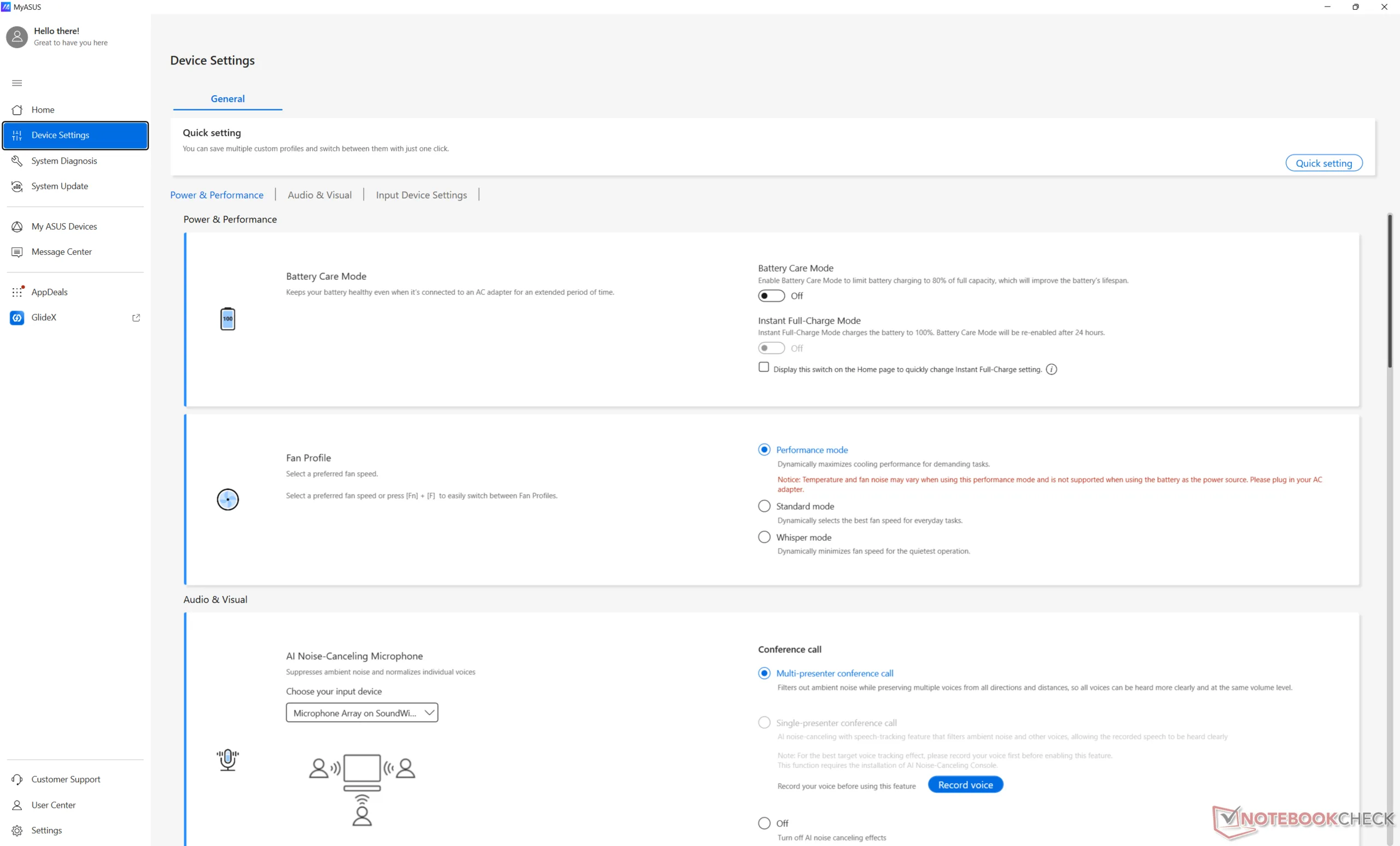Check the display switch on Home page box

point(763,367)
